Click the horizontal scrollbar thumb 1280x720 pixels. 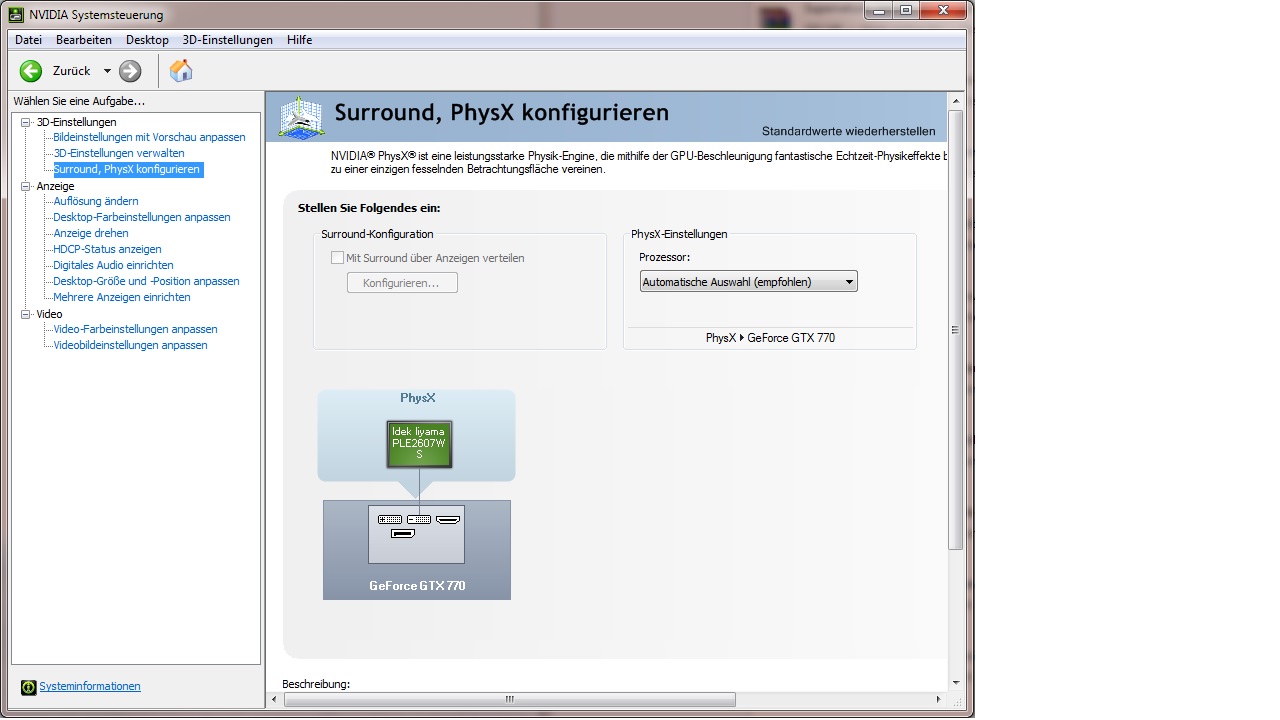pyautogui.click(x=510, y=699)
